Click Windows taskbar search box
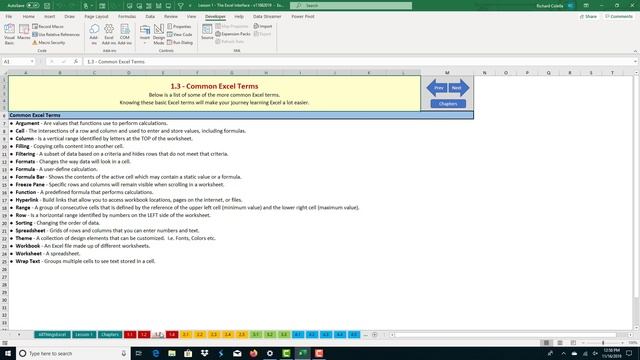 click(x=73, y=353)
